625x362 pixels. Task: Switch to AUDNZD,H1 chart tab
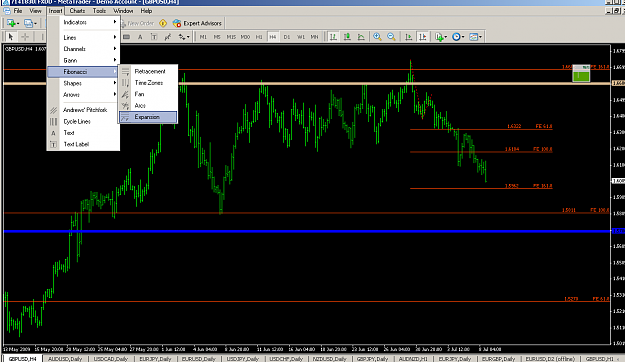click(x=413, y=359)
